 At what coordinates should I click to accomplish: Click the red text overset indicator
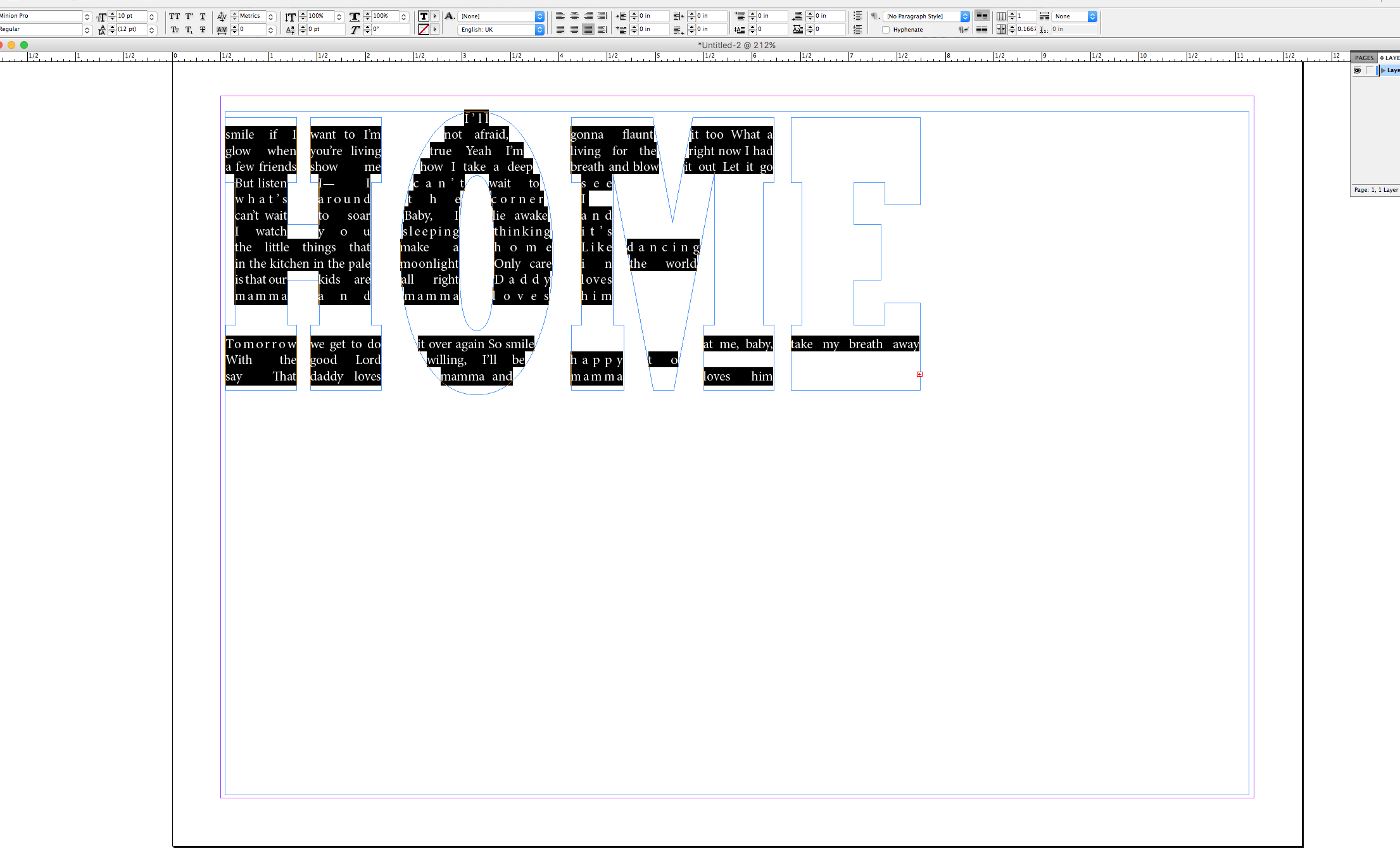pos(919,374)
